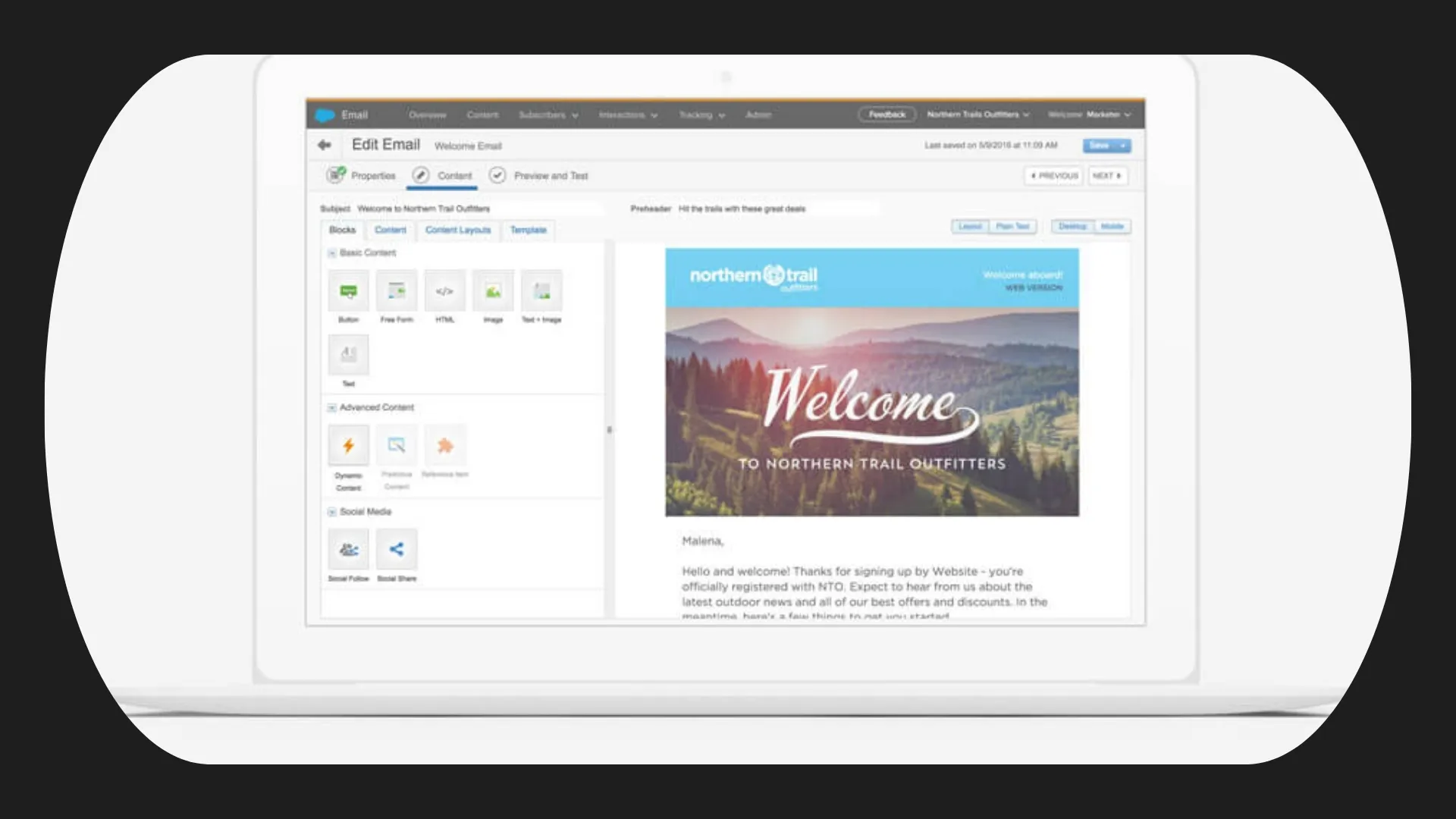1456x819 pixels.
Task: Open the Interactions dropdown menu
Action: (628, 115)
